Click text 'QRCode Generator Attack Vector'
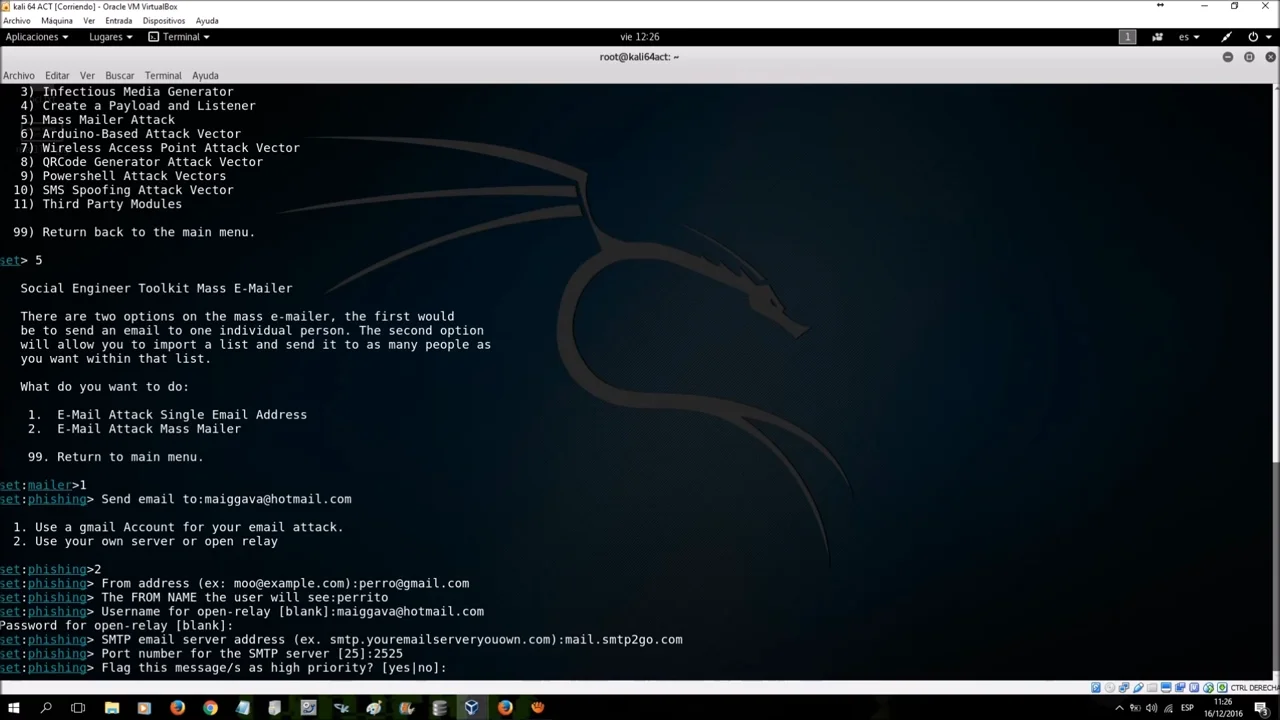The width and height of the screenshot is (1280, 720). (152, 162)
